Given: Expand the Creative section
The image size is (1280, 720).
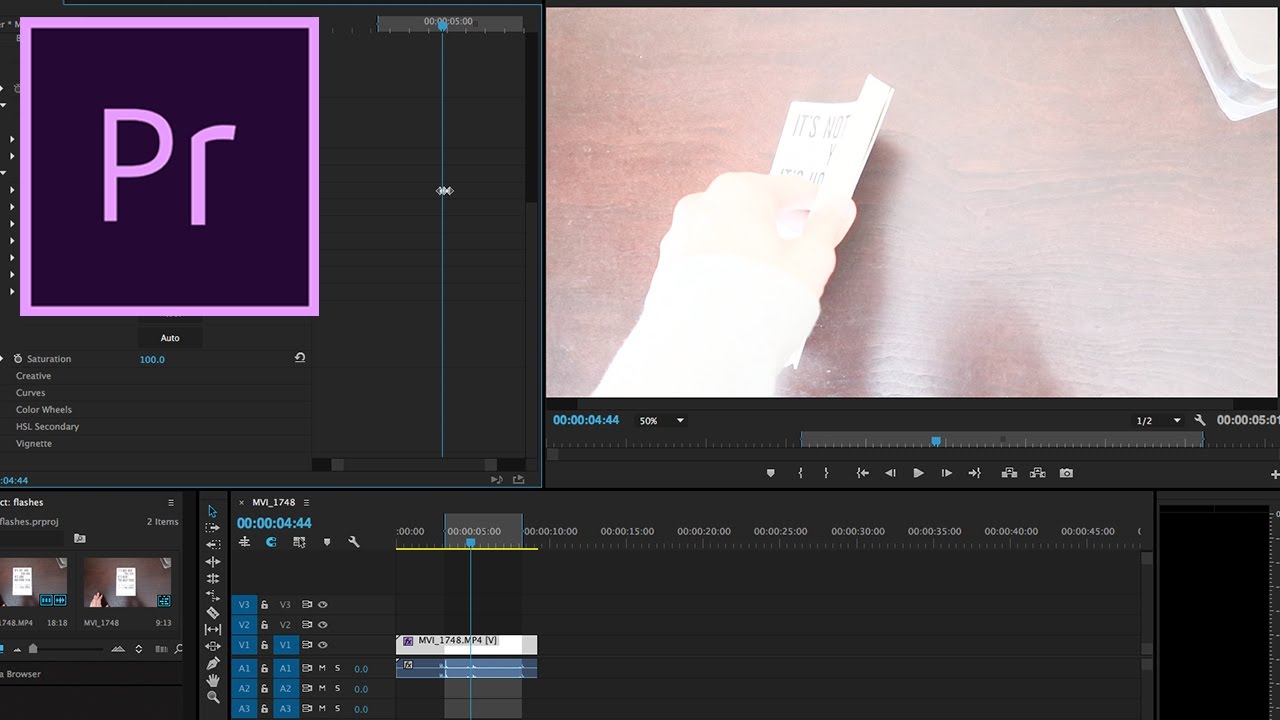Looking at the screenshot, I should (x=33, y=376).
